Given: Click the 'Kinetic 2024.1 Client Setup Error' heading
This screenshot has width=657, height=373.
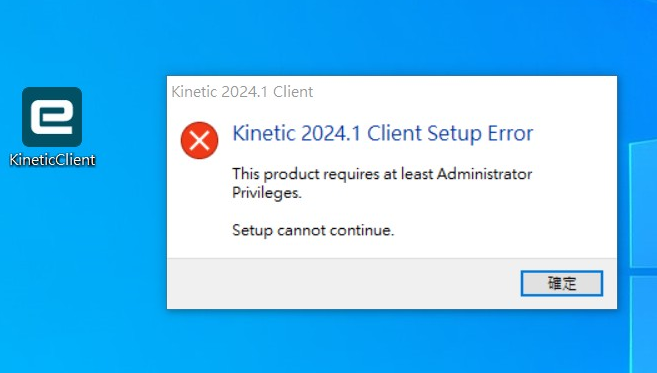Looking at the screenshot, I should pos(383,134).
